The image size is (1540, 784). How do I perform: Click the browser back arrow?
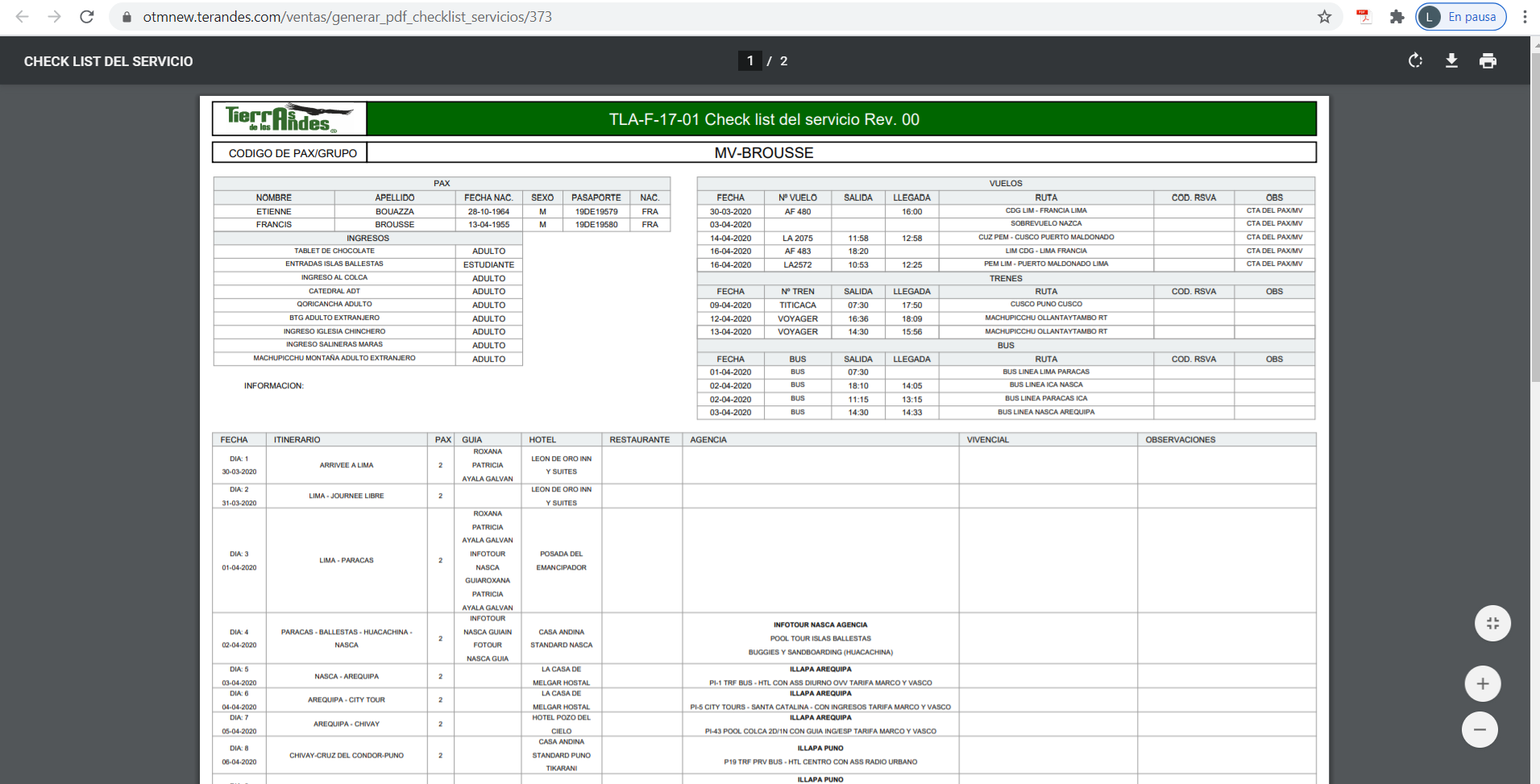22,17
